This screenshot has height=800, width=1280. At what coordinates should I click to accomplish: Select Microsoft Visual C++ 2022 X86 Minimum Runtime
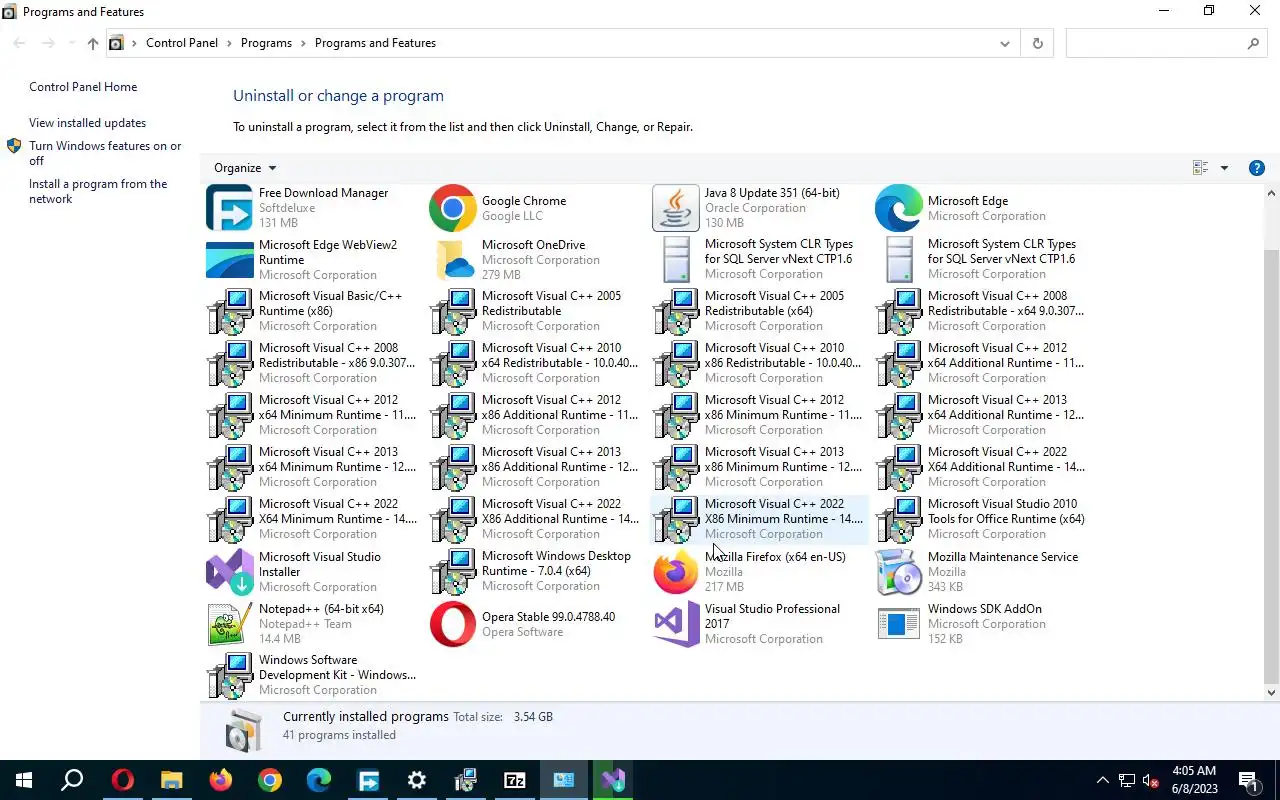tap(760, 520)
